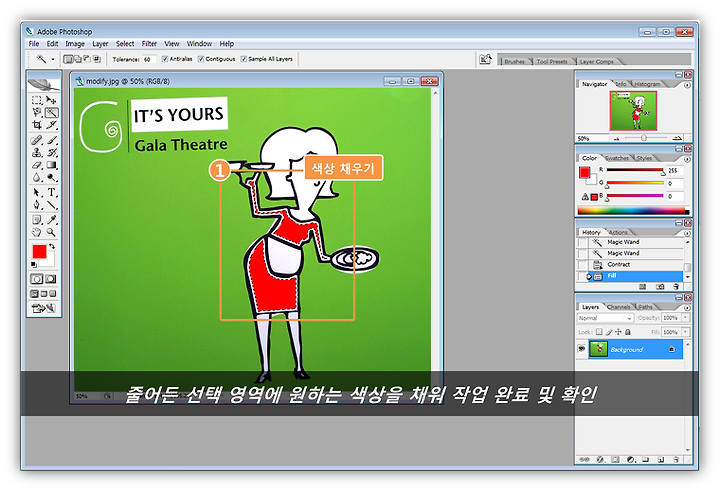Select the Move tool

click(x=51, y=100)
